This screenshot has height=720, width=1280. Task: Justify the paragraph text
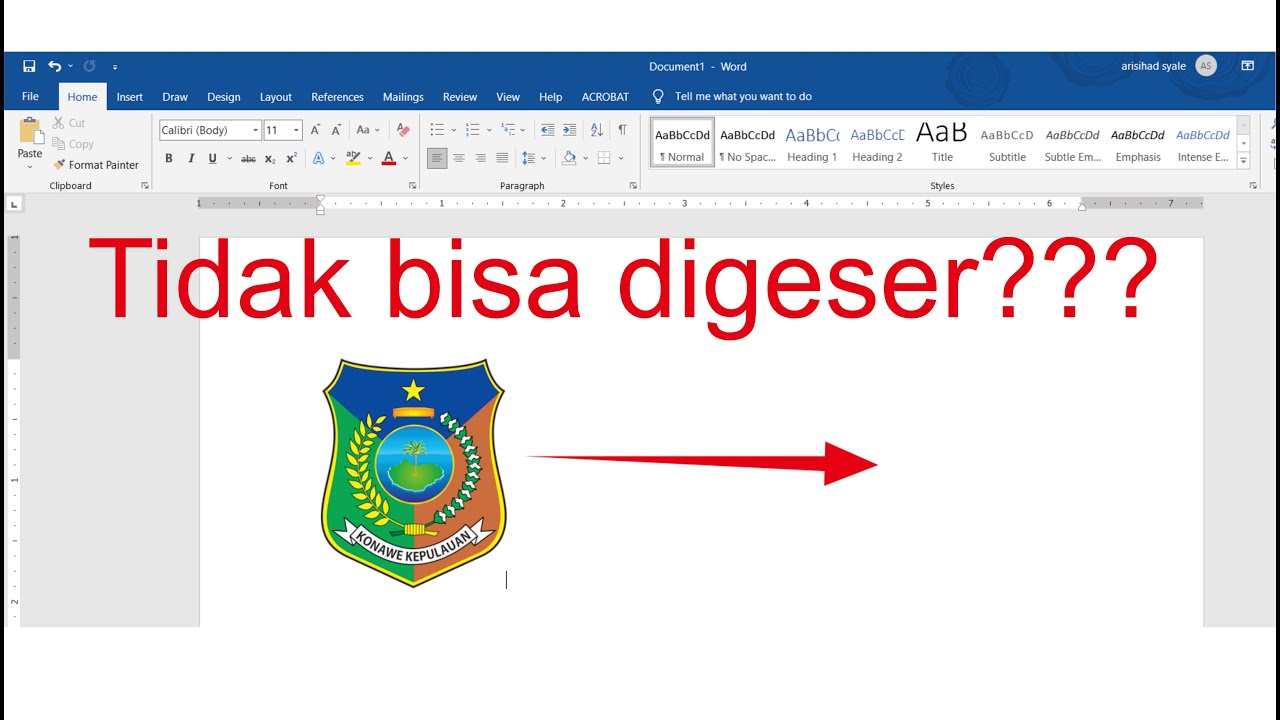click(502, 158)
